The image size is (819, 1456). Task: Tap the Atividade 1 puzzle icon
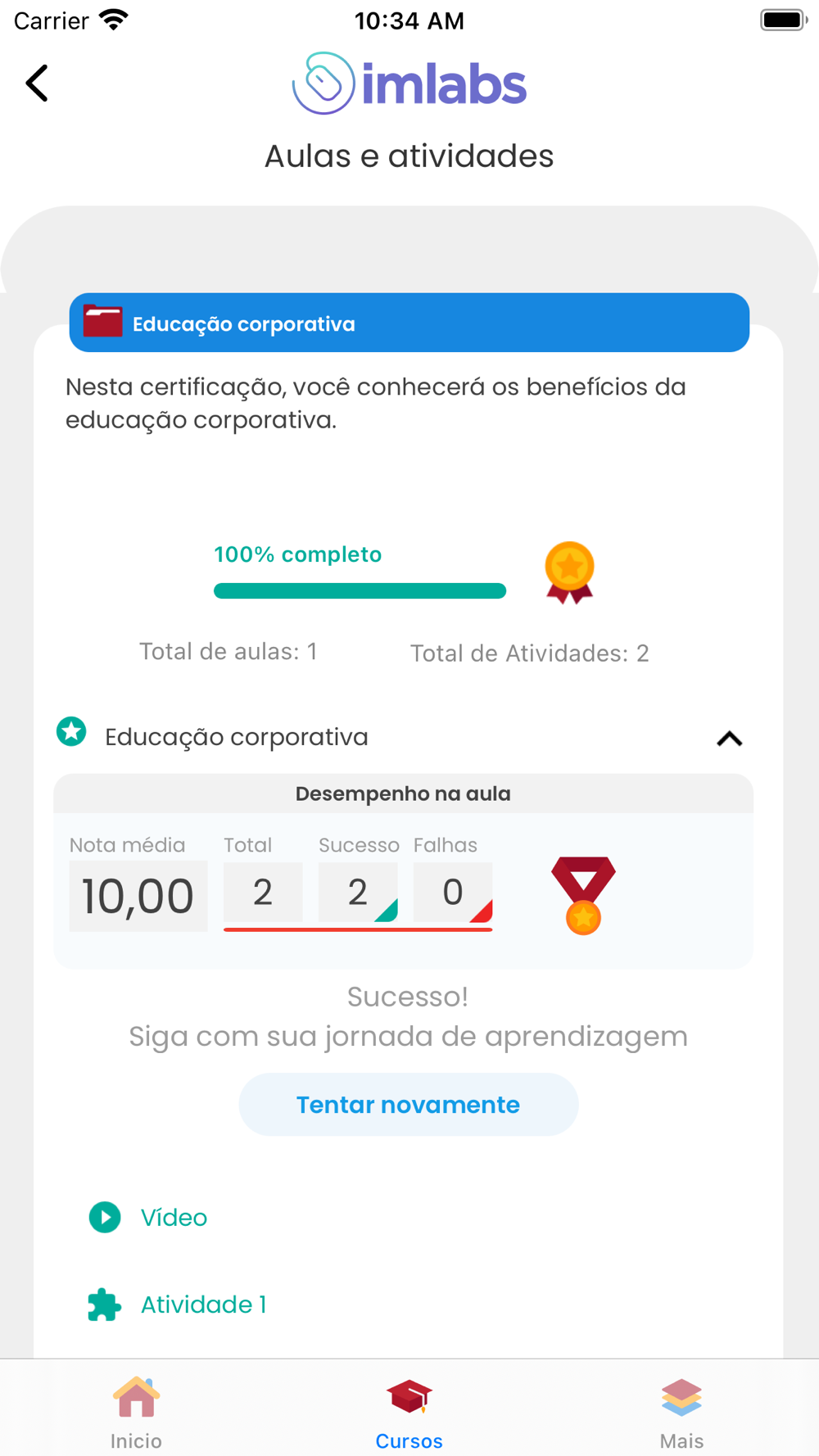(104, 1305)
